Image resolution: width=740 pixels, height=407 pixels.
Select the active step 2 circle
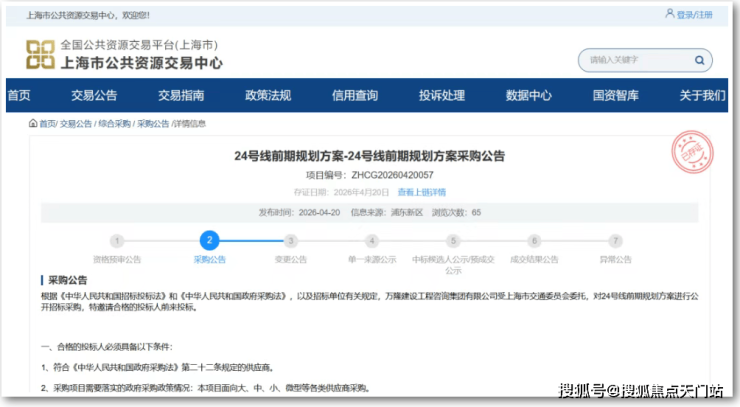point(210,240)
